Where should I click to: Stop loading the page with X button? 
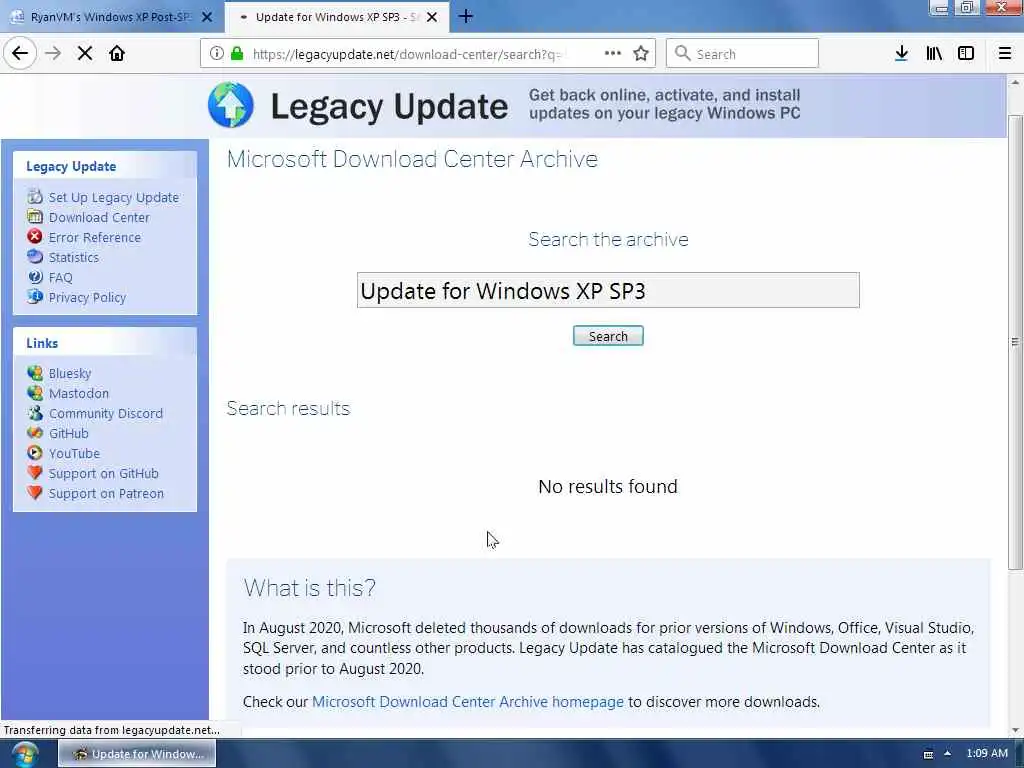pos(85,54)
